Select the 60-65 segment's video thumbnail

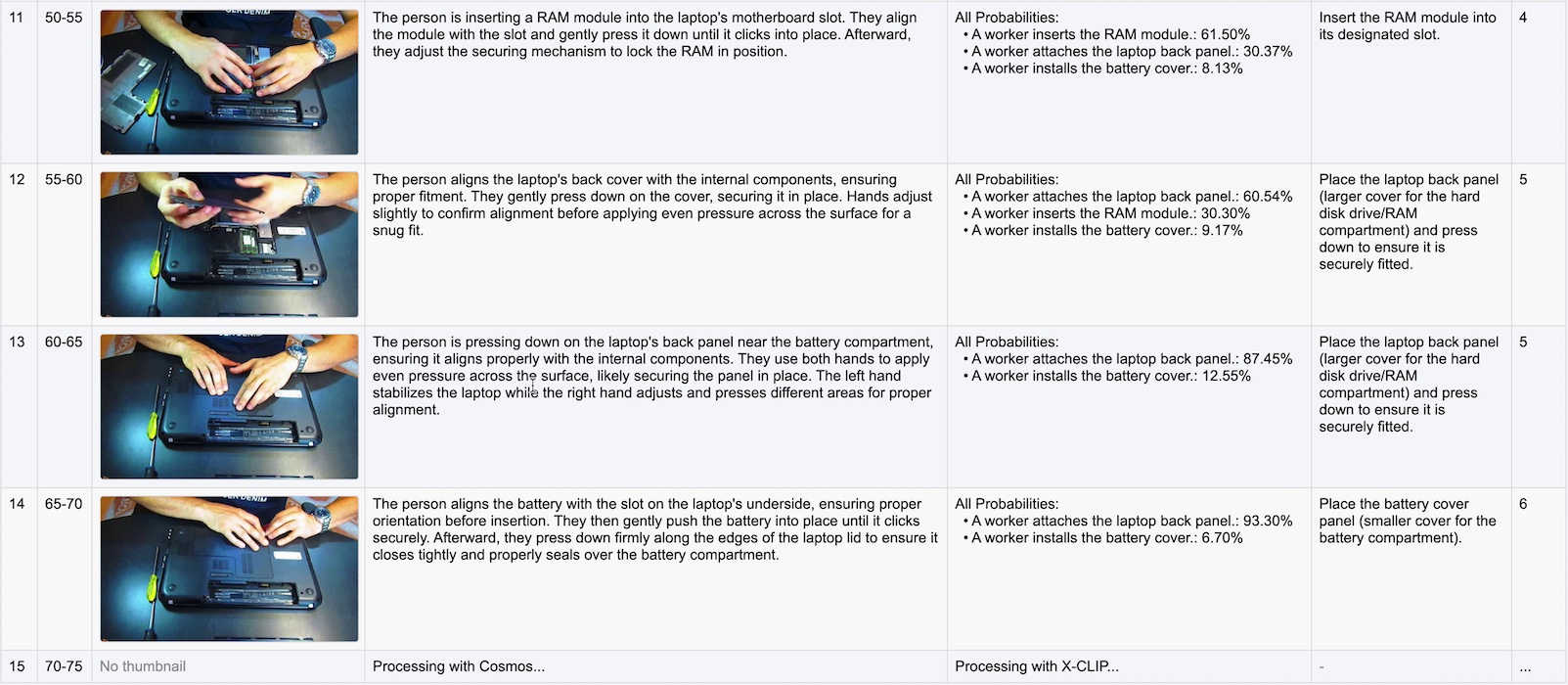(229, 407)
